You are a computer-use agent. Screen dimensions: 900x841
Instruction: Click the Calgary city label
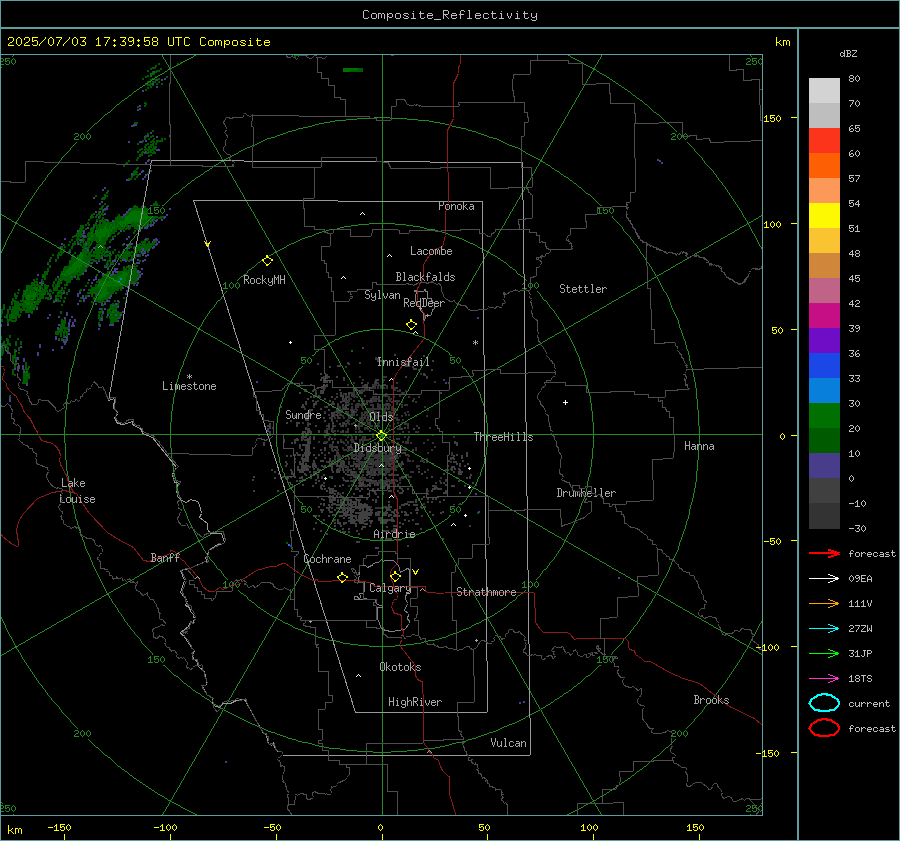pyautogui.click(x=390, y=588)
